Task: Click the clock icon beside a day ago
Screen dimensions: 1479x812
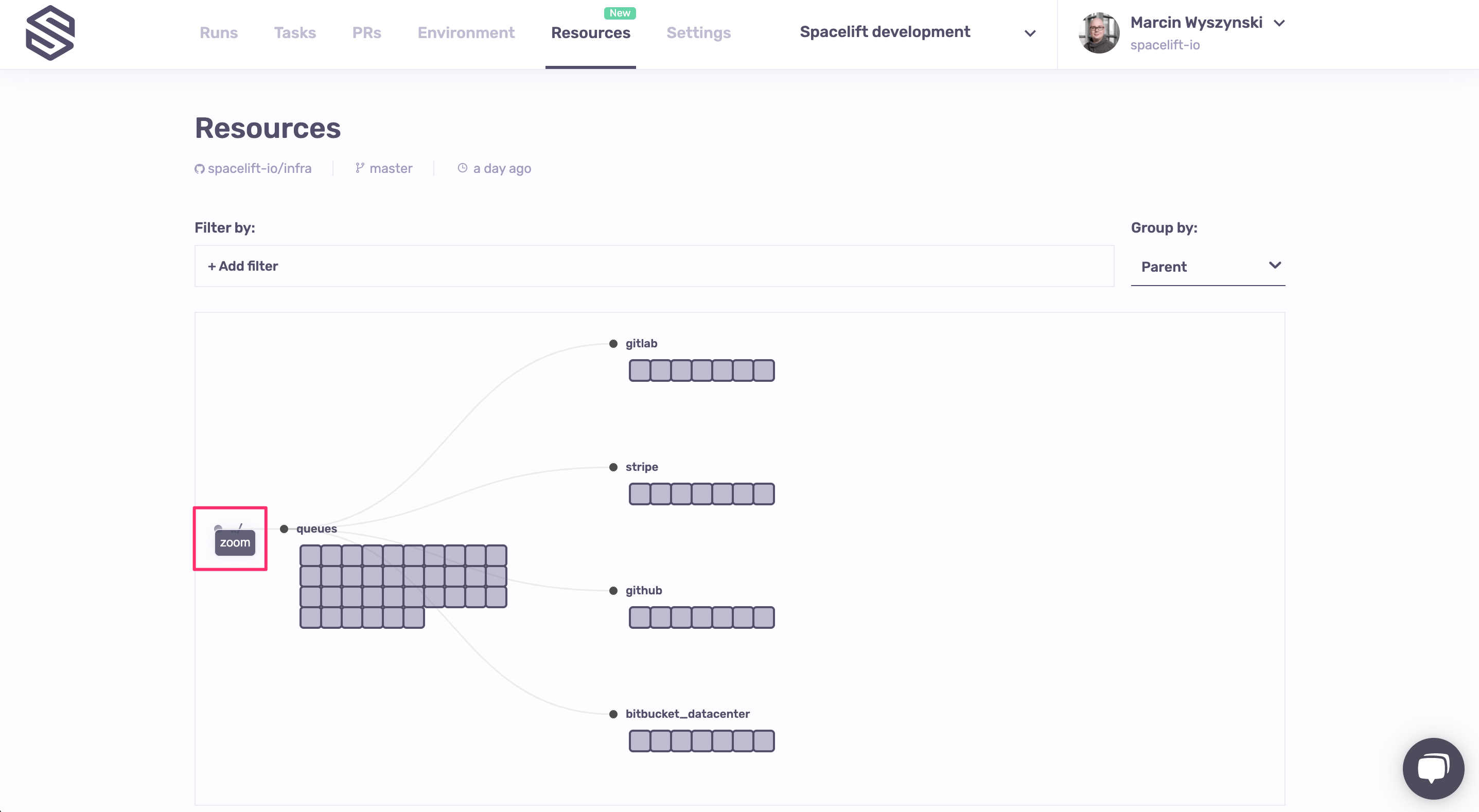Action: [462, 168]
